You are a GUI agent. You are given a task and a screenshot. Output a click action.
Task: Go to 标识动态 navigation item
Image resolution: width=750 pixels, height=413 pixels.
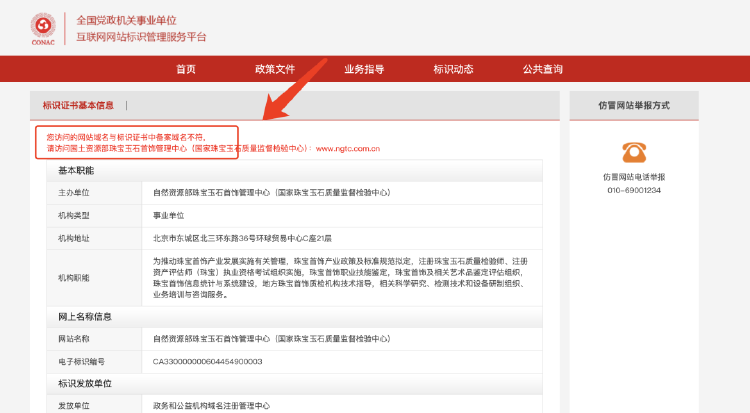point(453,69)
